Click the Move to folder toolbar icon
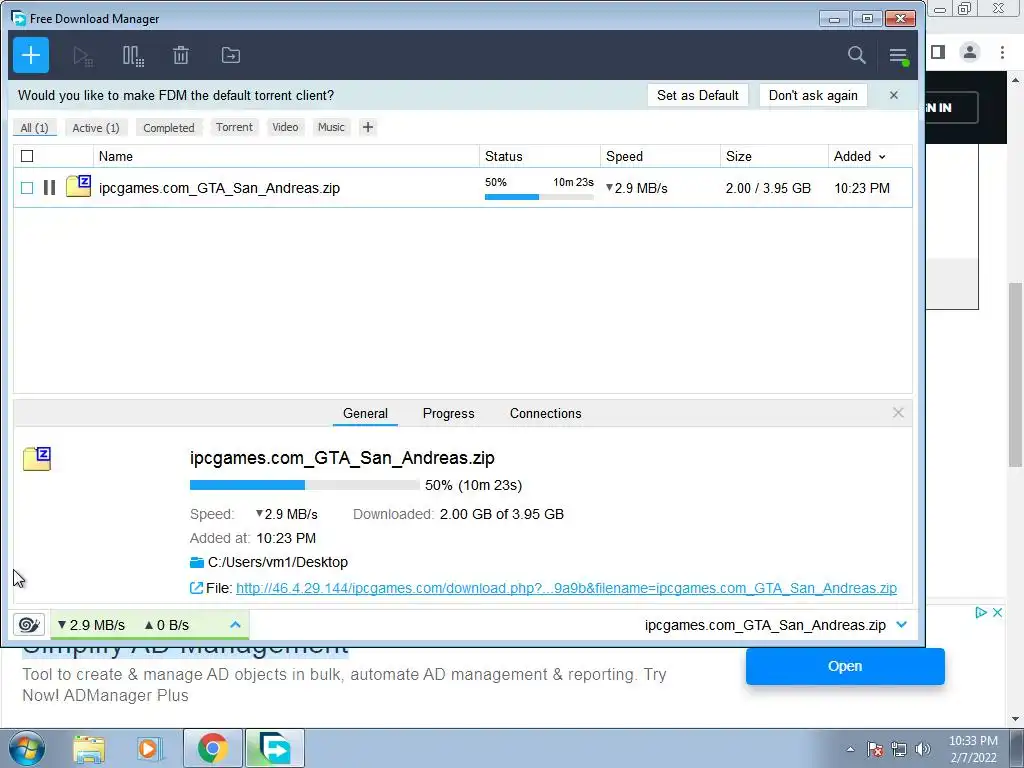Screen dimensions: 1024x768 [231, 56]
